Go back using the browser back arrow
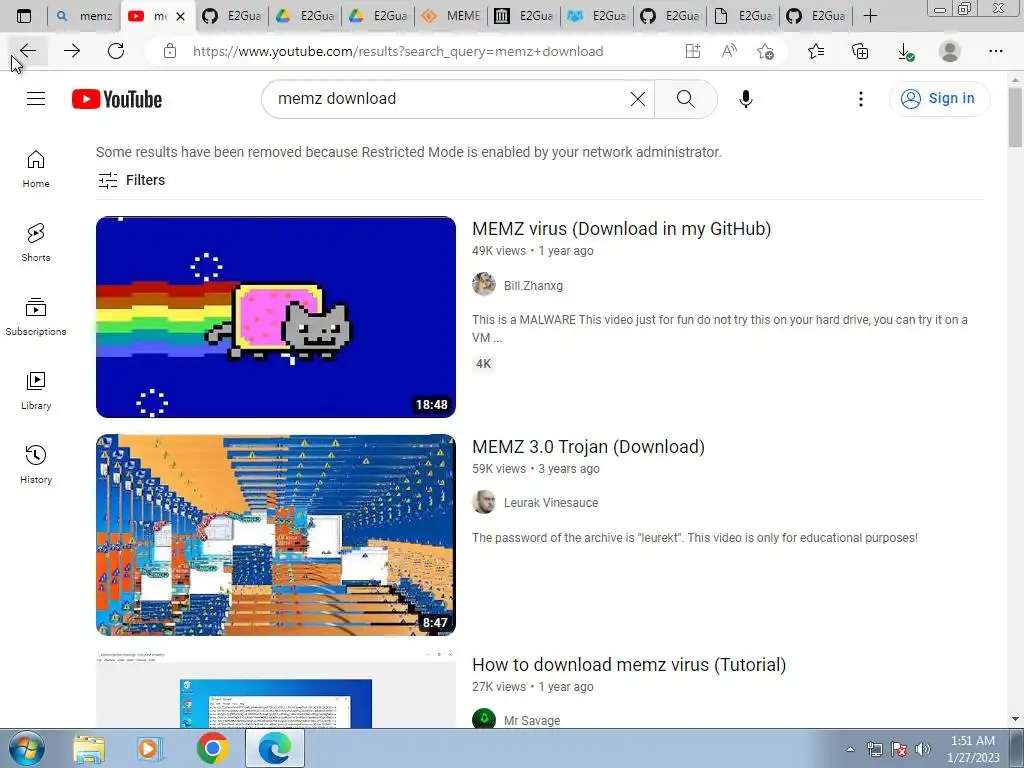 click(x=28, y=51)
